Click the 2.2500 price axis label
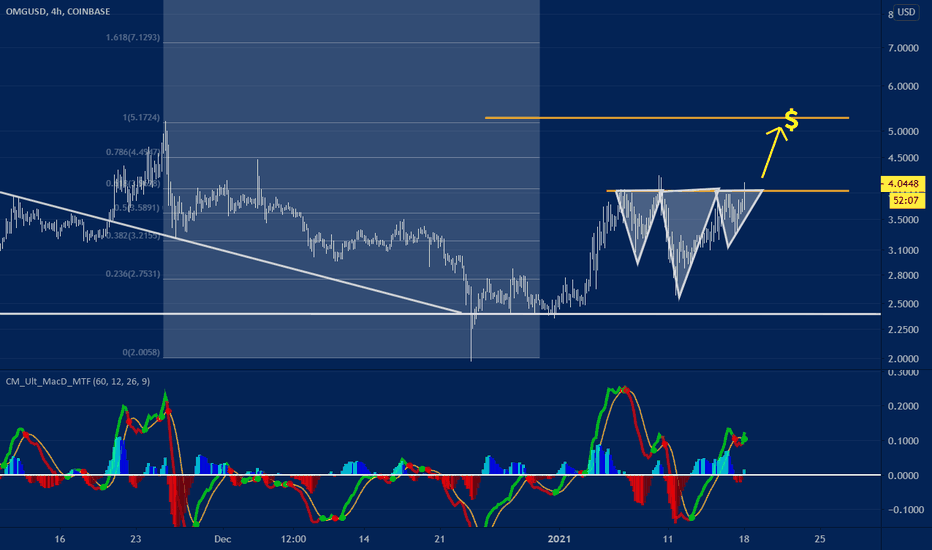 903,330
